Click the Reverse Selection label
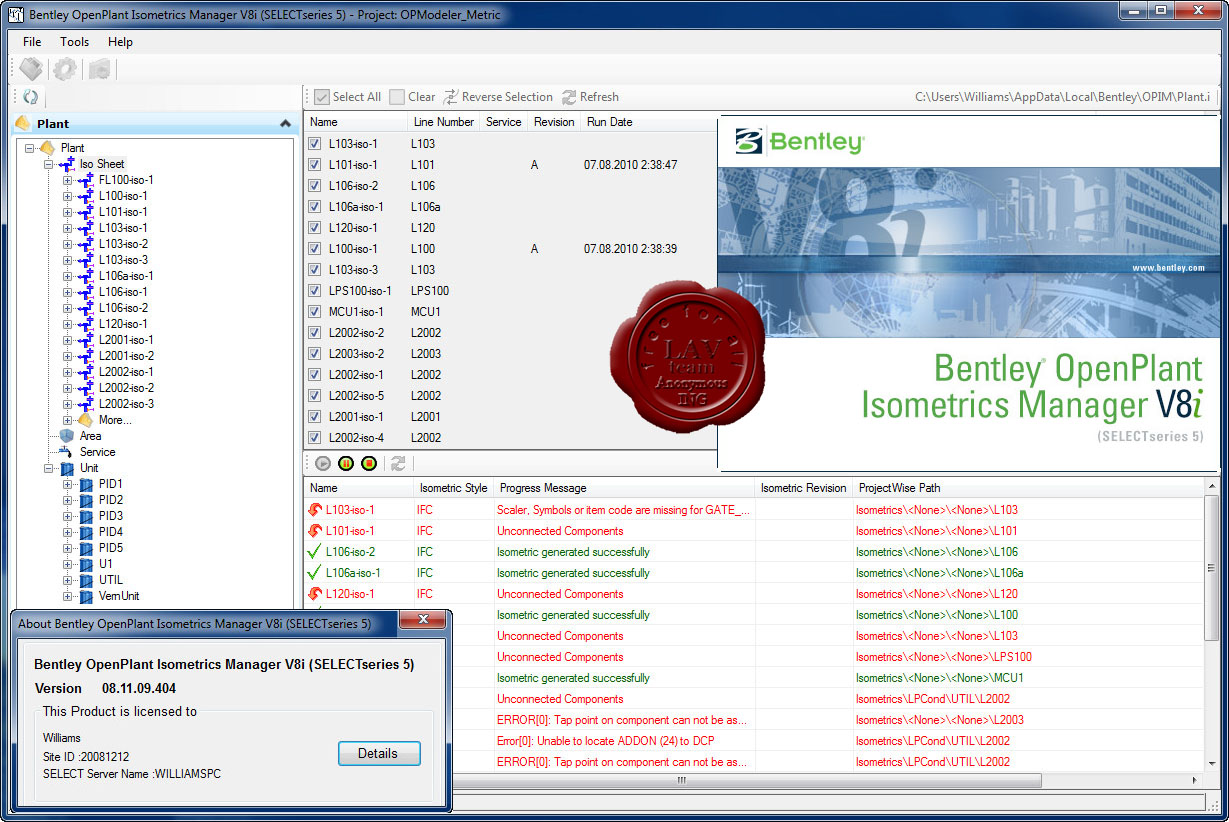This screenshot has width=1229, height=822. [x=507, y=97]
